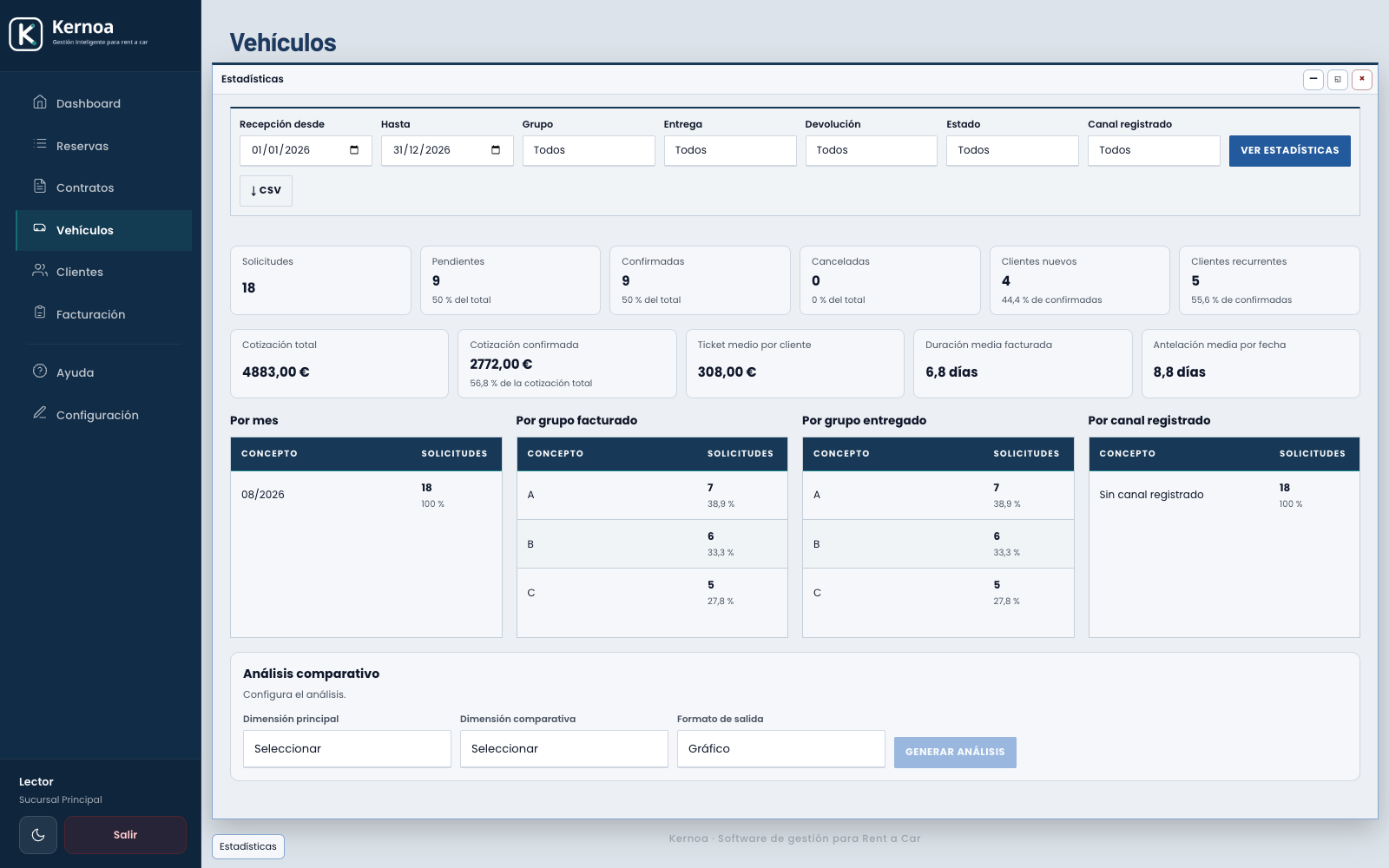Click the Generar Análisis button
1389x868 pixels.
coord(955,753)
